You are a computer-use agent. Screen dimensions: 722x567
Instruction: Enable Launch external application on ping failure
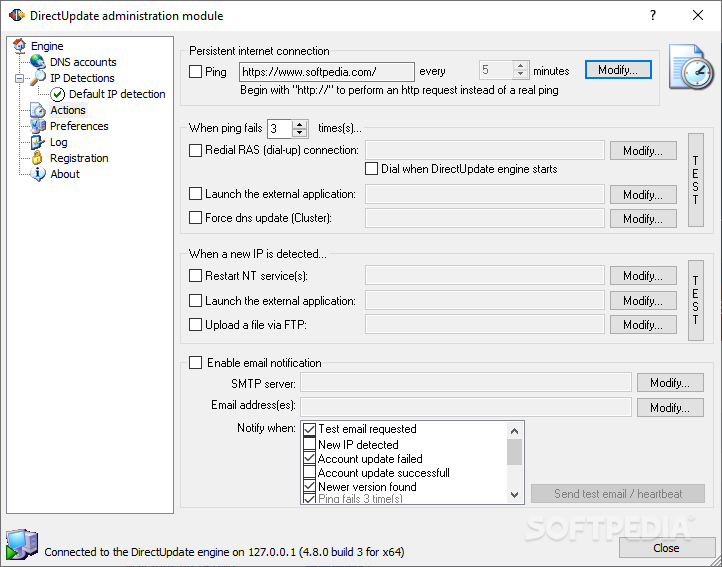click(195, 193)
